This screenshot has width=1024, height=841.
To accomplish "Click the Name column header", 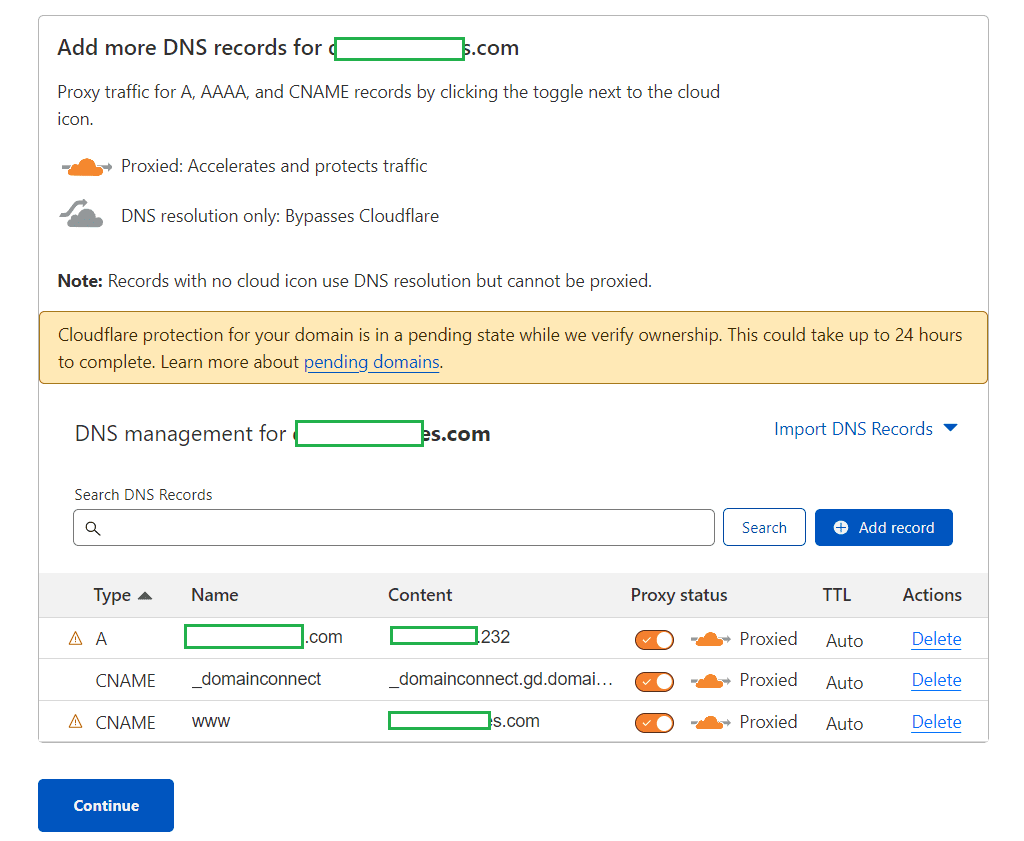I will click(x=215, y=595).
